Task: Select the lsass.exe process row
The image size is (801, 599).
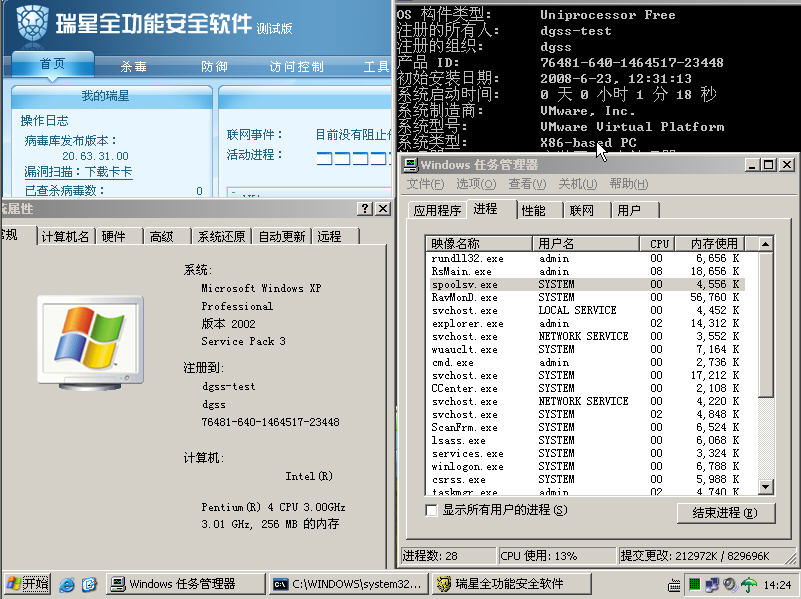Action: tap(585, 440)
